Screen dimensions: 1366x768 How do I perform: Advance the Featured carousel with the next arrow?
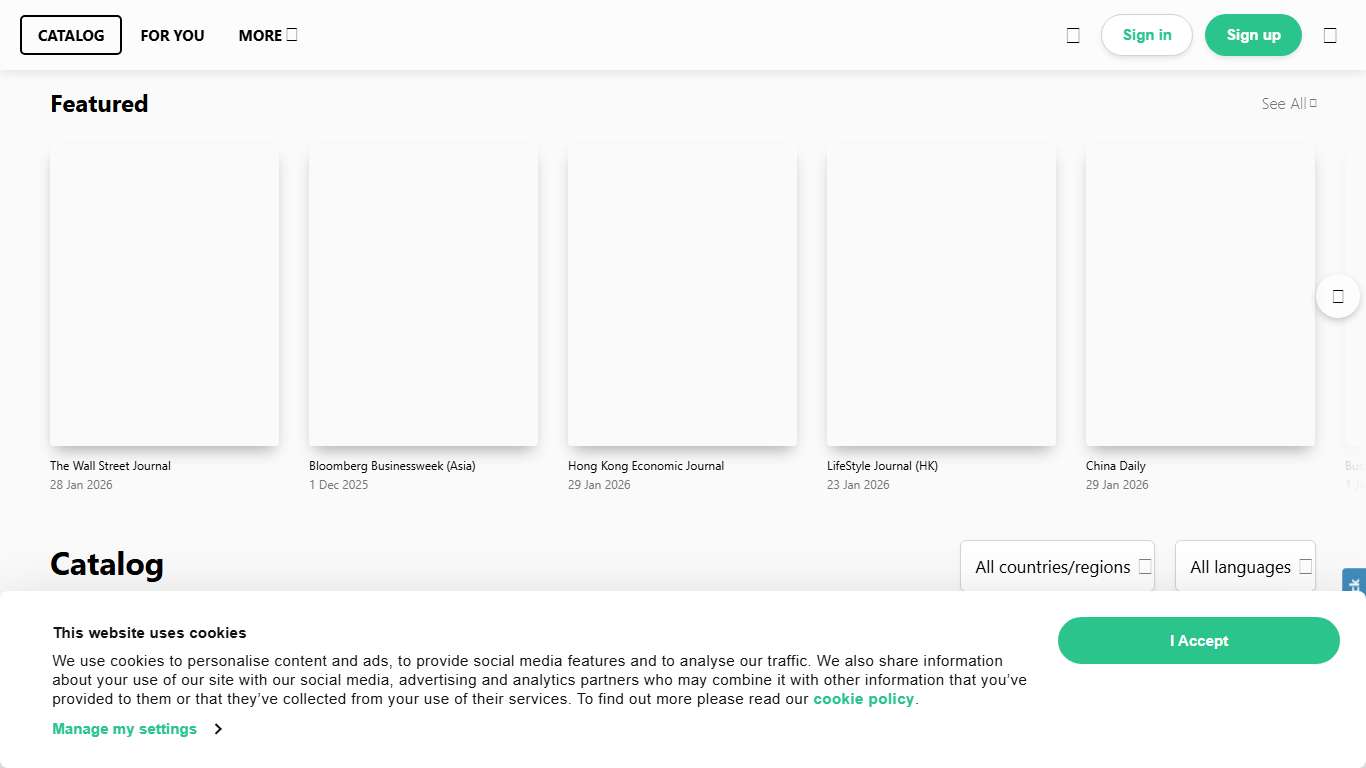point(1337,296)
